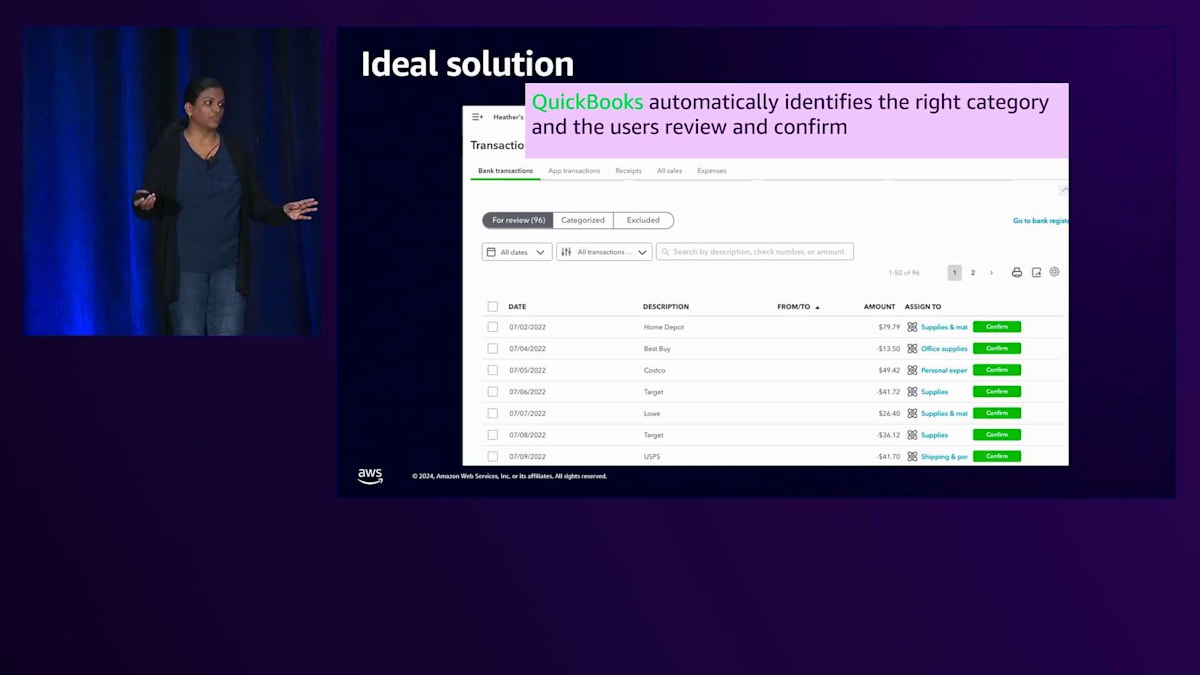Screen dimensions: 1200x675
Task: Click the amount -$13.50
Action: pos(888,349)
